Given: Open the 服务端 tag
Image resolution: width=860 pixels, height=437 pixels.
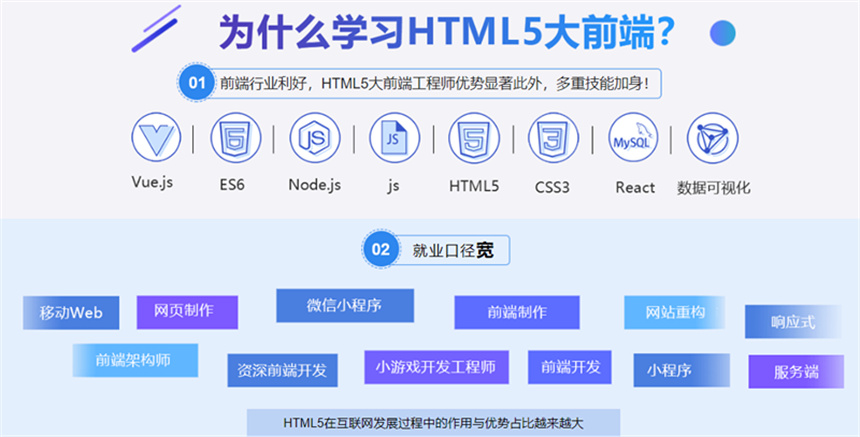Looking at the screenshot, I should pos(796,372).
